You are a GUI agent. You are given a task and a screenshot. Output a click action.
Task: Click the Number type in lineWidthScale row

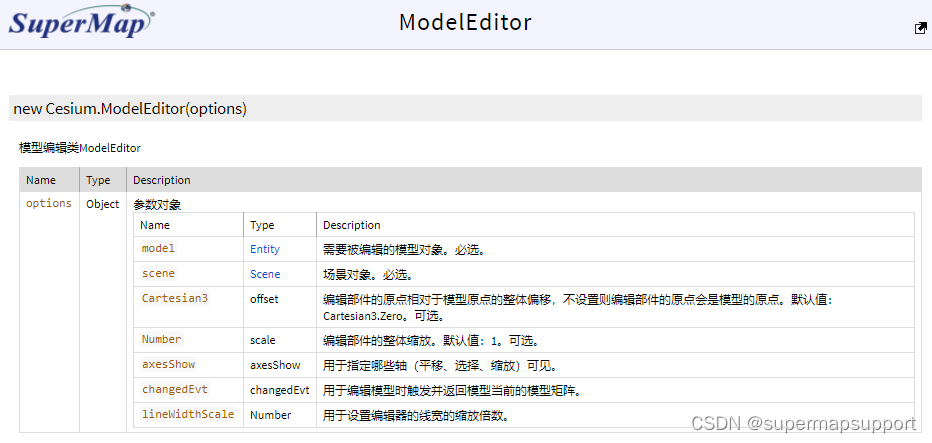(x=270, y=415)
